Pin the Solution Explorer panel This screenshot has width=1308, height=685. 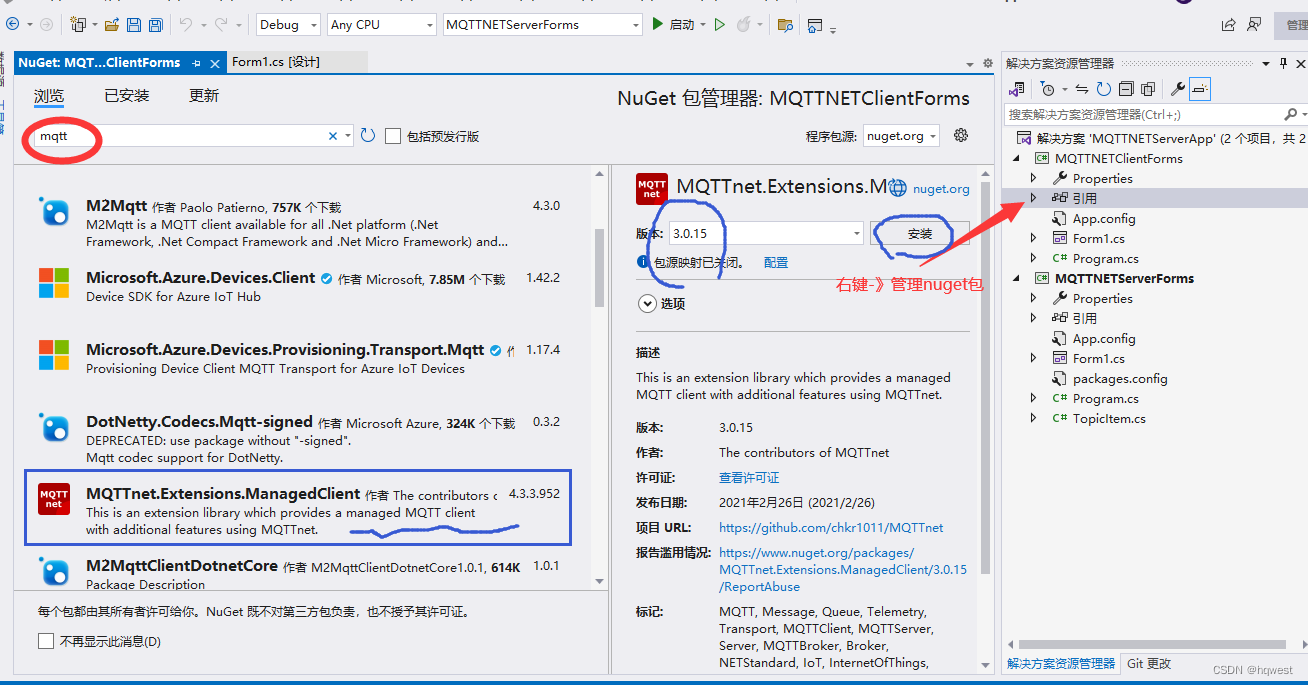pos(1284,63)
